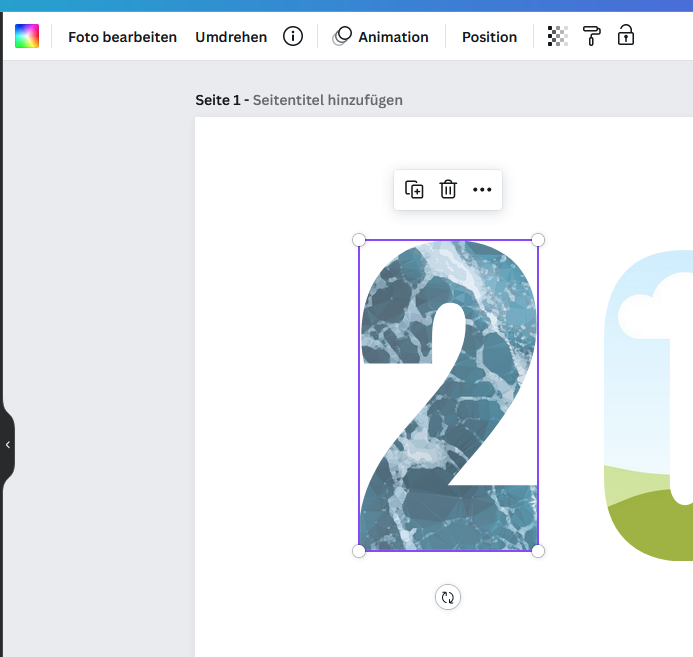Screen dimensions: 693x657
Task: Click the top-left resize handle of the selection
Action: pos(359,240)
